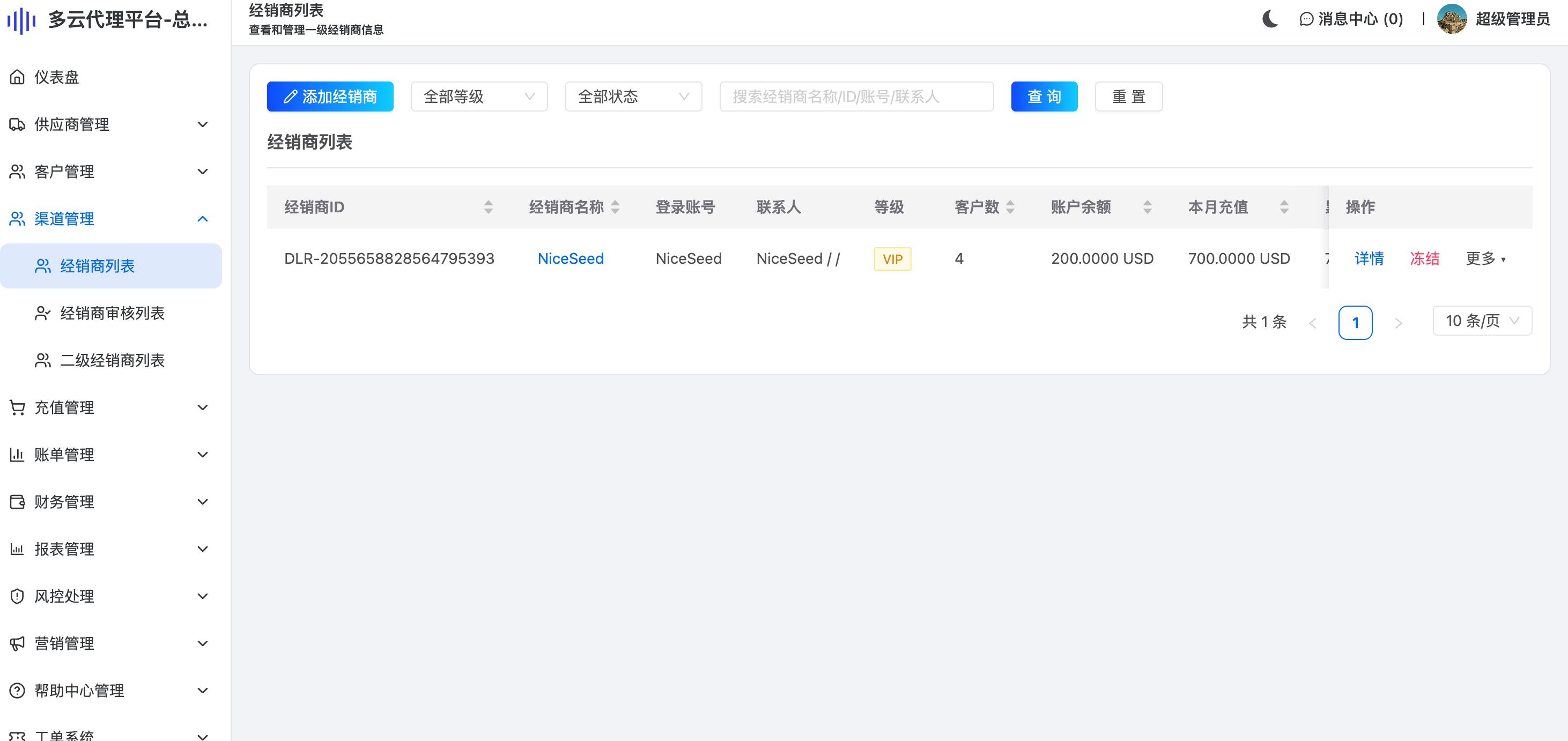This screenshot has height=741, width=1568.
Task: Go to previous page arrow
Action: pyautogui.click(x=1313, y=323)
